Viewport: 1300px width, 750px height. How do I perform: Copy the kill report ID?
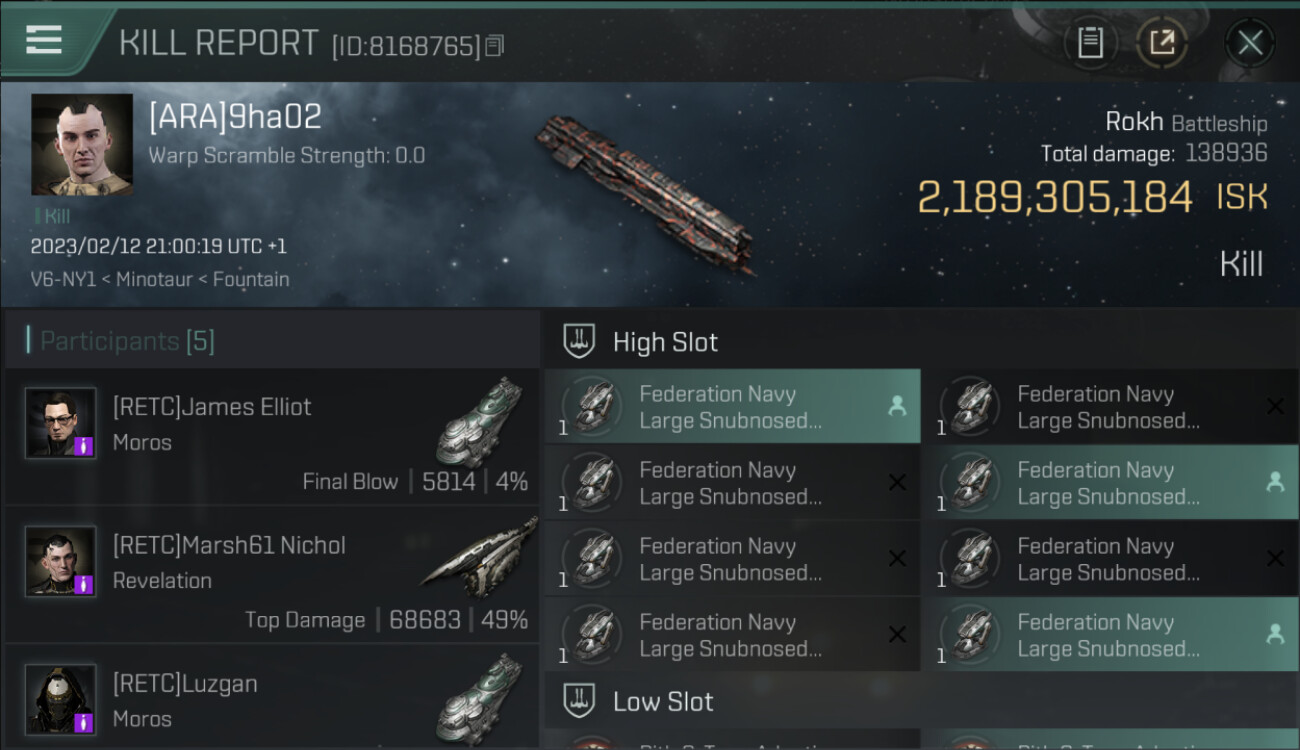coord(495,46)
